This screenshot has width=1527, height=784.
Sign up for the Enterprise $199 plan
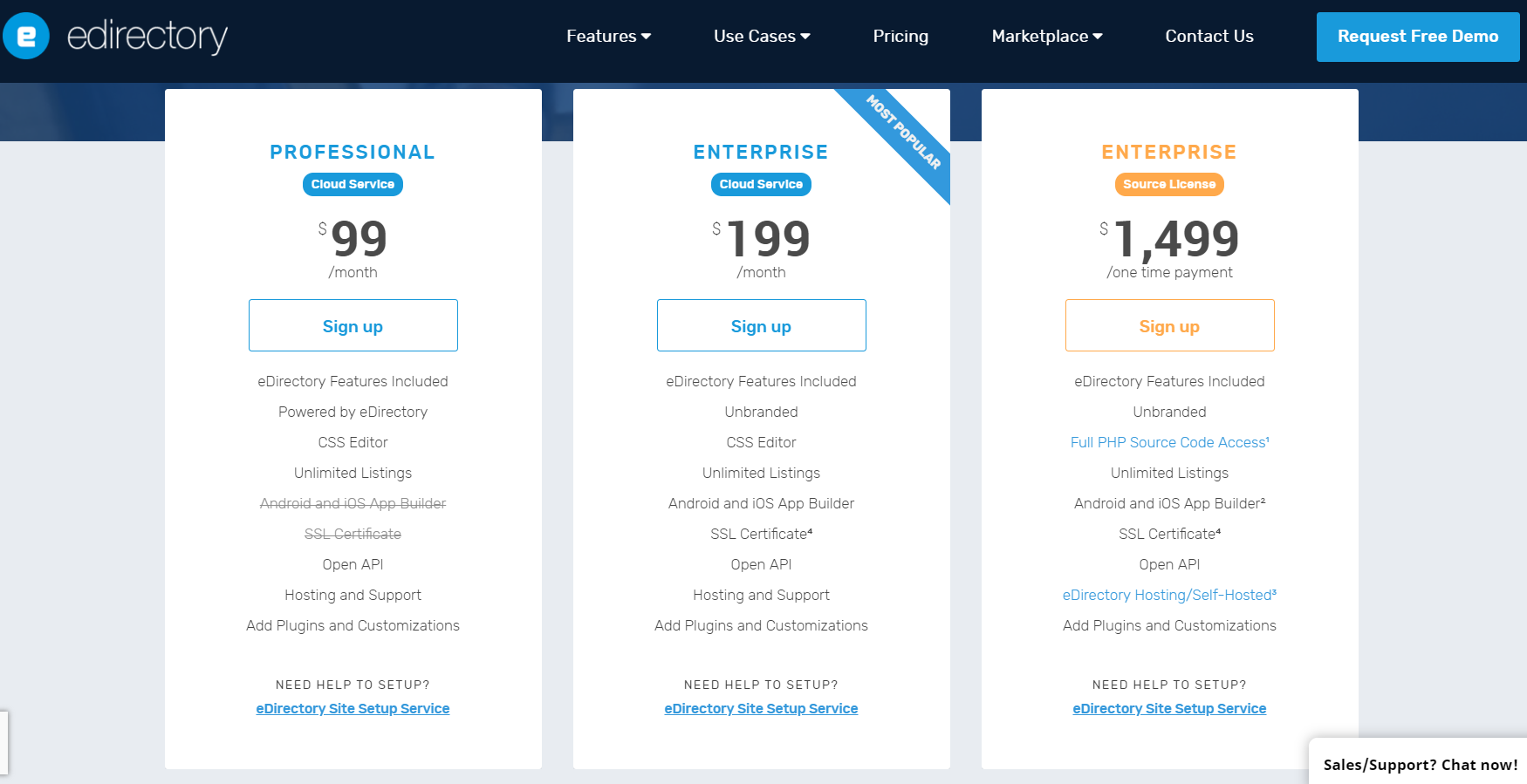762,325
